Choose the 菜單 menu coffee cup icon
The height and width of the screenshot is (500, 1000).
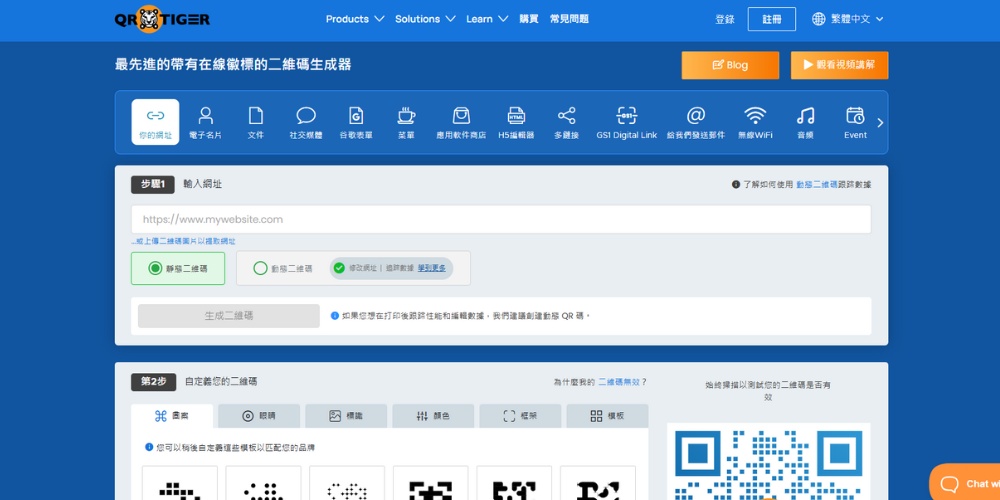406,115
